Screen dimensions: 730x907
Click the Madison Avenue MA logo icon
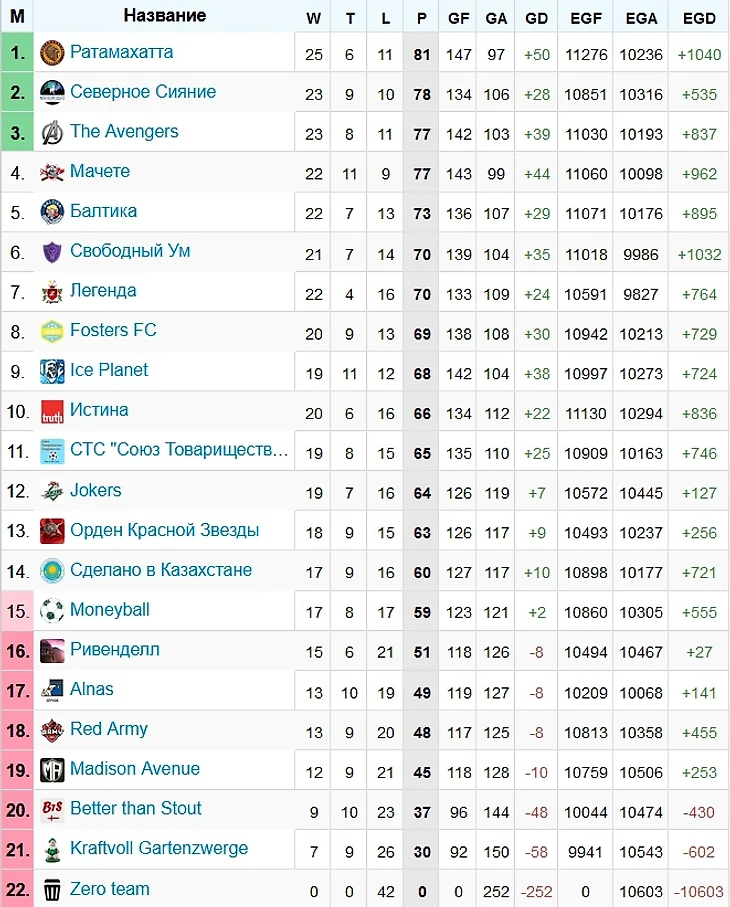52,770
